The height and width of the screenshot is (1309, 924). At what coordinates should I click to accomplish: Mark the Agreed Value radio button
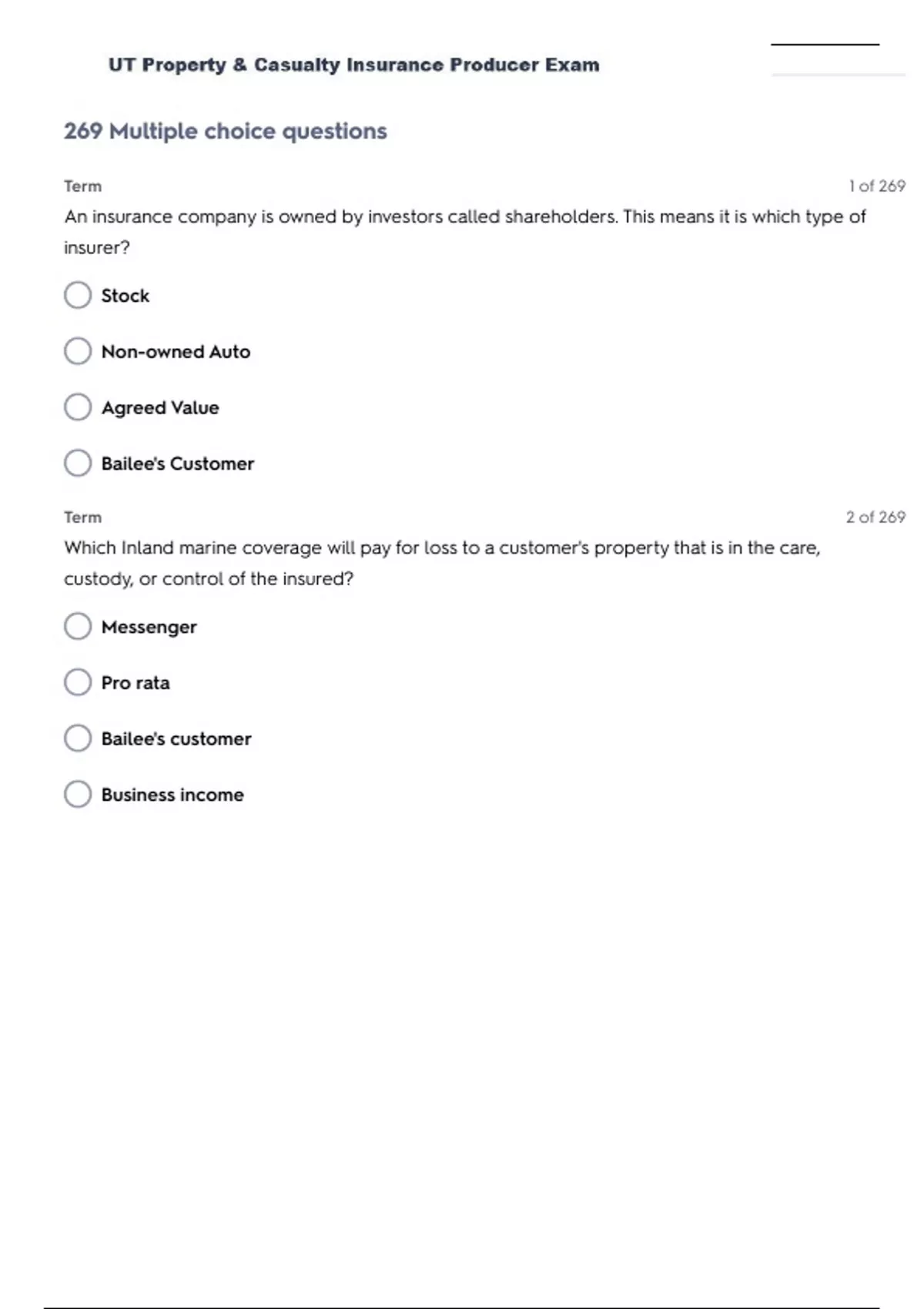(78, 407)
